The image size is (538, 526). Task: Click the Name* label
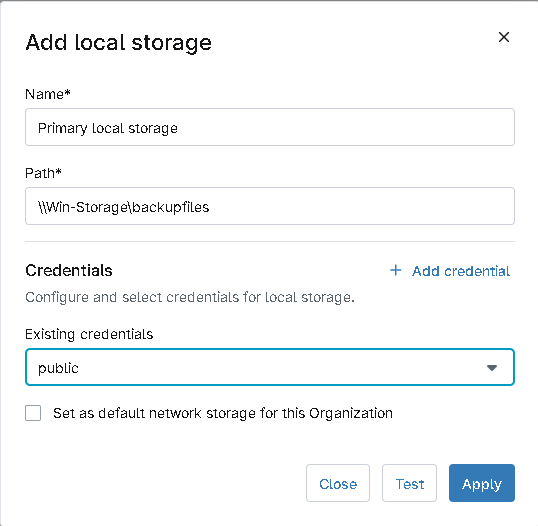pyautogui.click(x=48, y=94)
